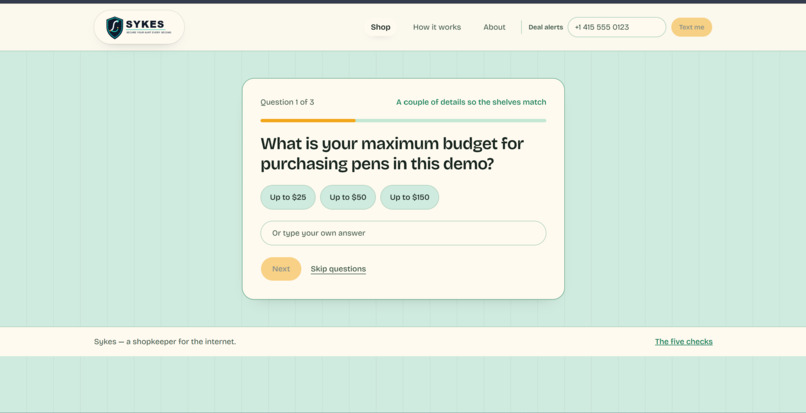Click the Deal alerts label
This screenshot has width=806, height=413.
click(x=545, y=27)
